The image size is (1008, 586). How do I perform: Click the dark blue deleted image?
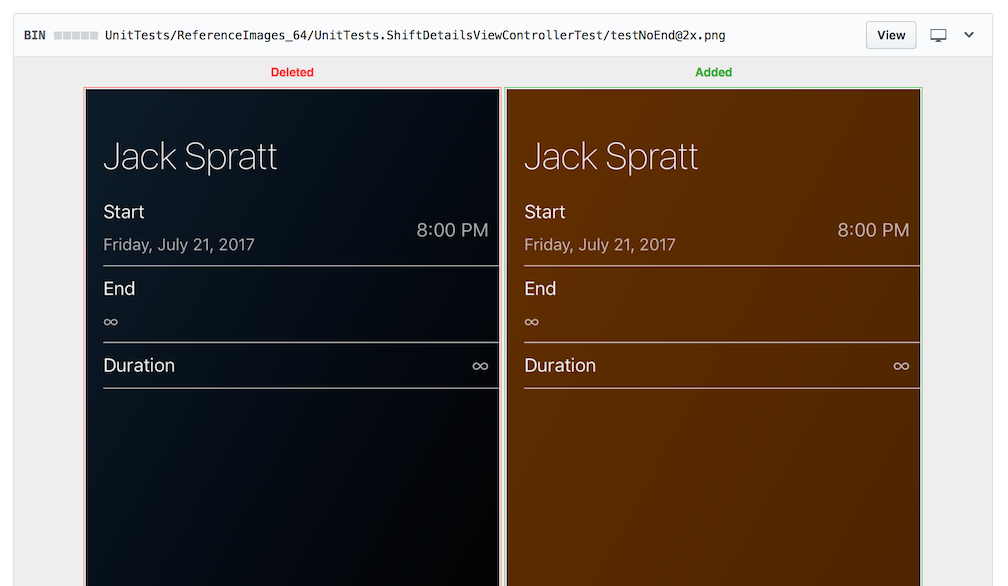click(x=292, y=480)
